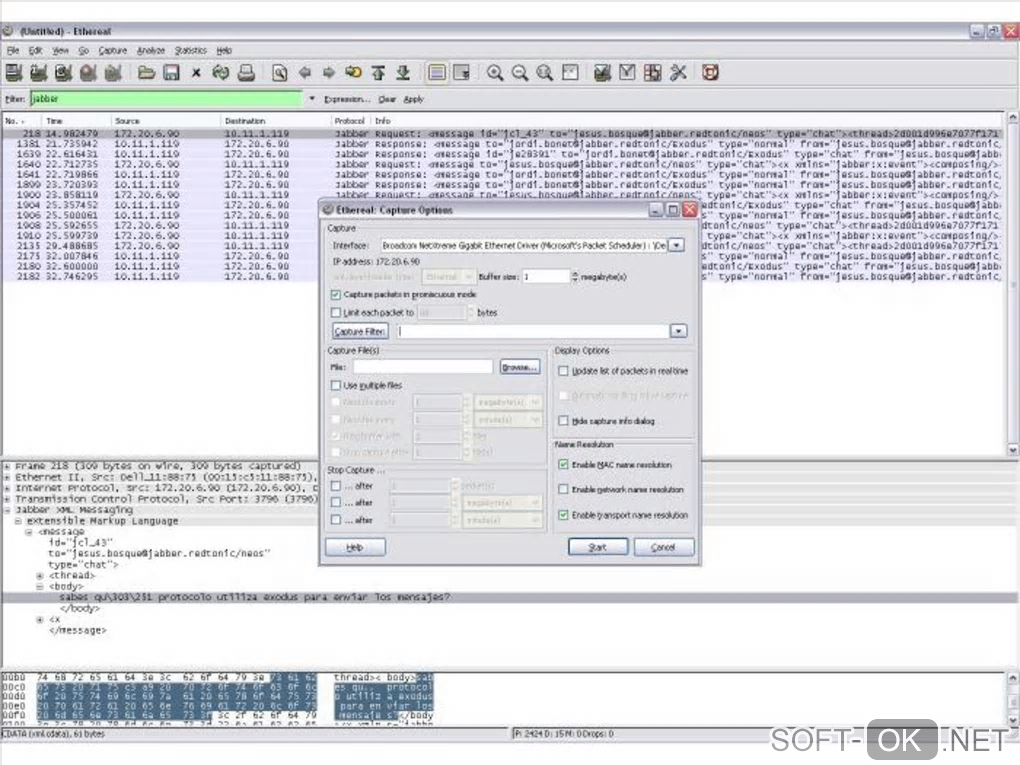
Task: Jump to last packet icon
Action: click(x=403, y=73)
